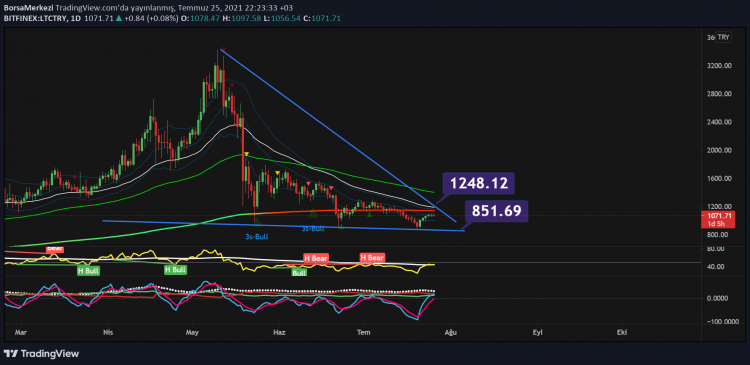Click the 851.69 price callout
750x365 pixels.
tap(496, 211)
